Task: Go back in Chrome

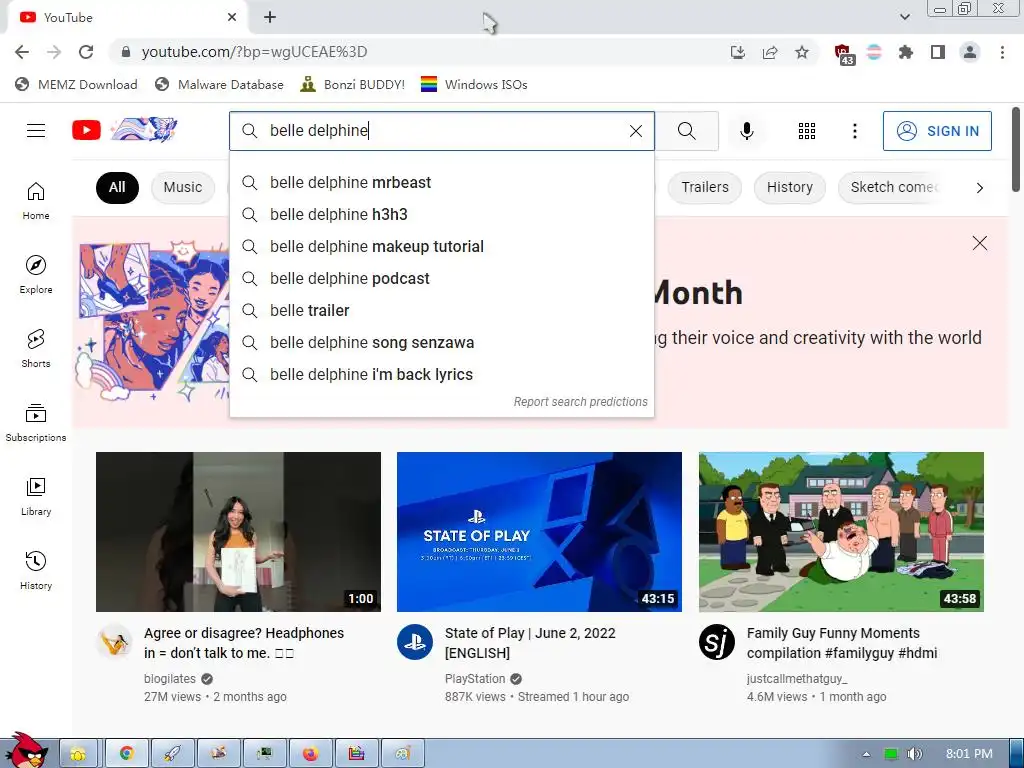Action: (x=22, y=52)
